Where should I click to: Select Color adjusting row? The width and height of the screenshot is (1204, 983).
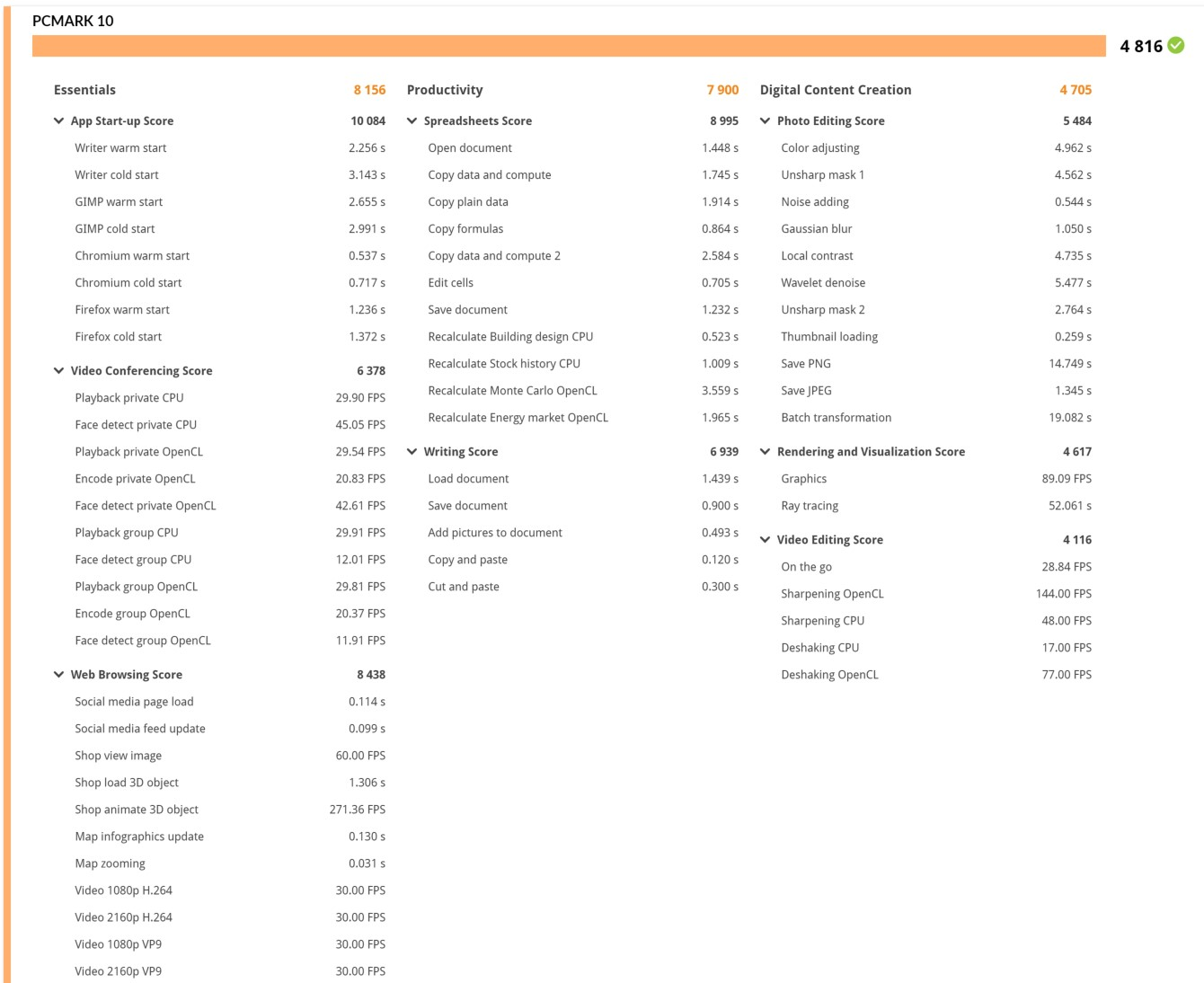[x=936, y=147]
